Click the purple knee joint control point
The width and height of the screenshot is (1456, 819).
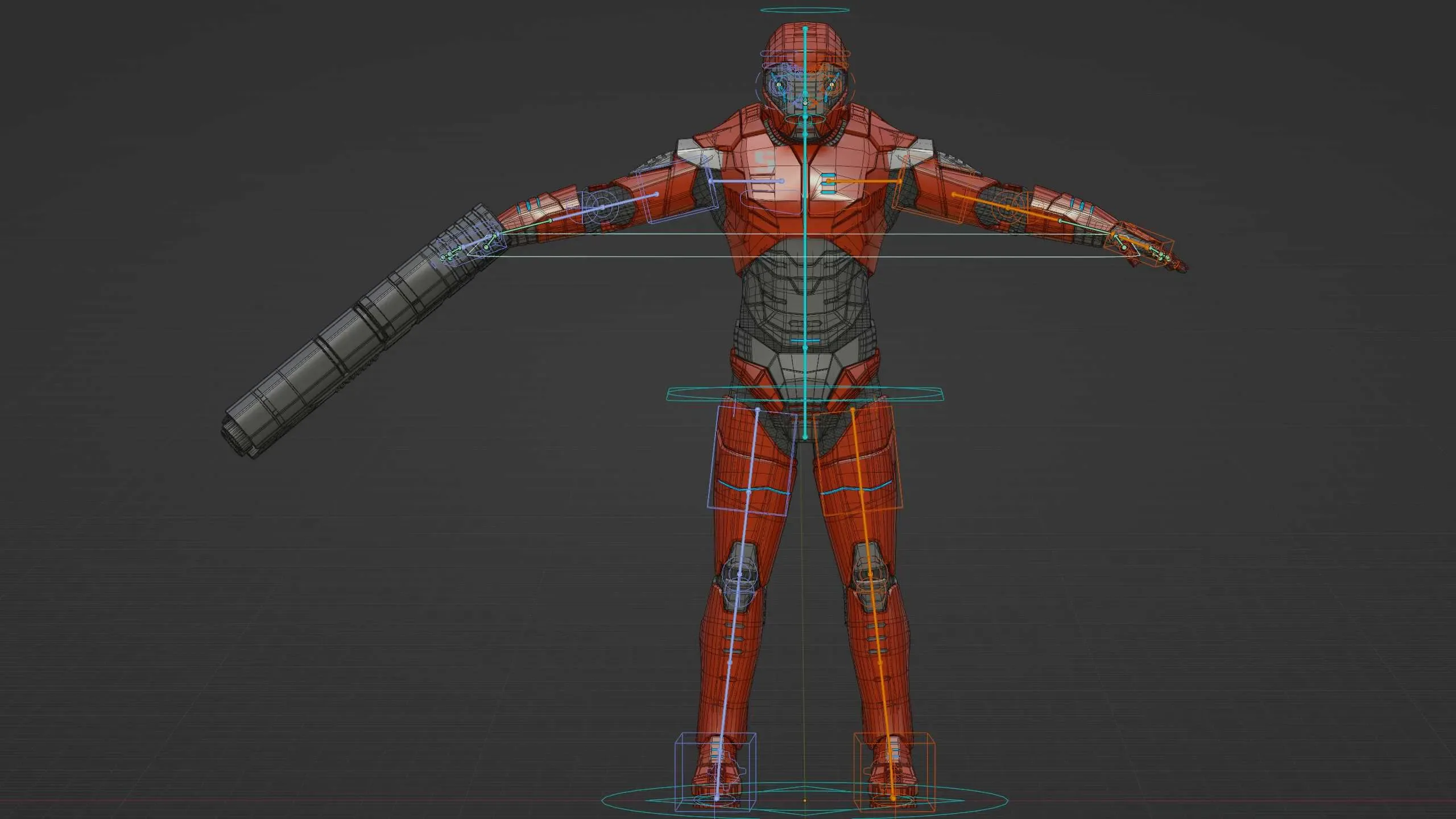point(739,574)
